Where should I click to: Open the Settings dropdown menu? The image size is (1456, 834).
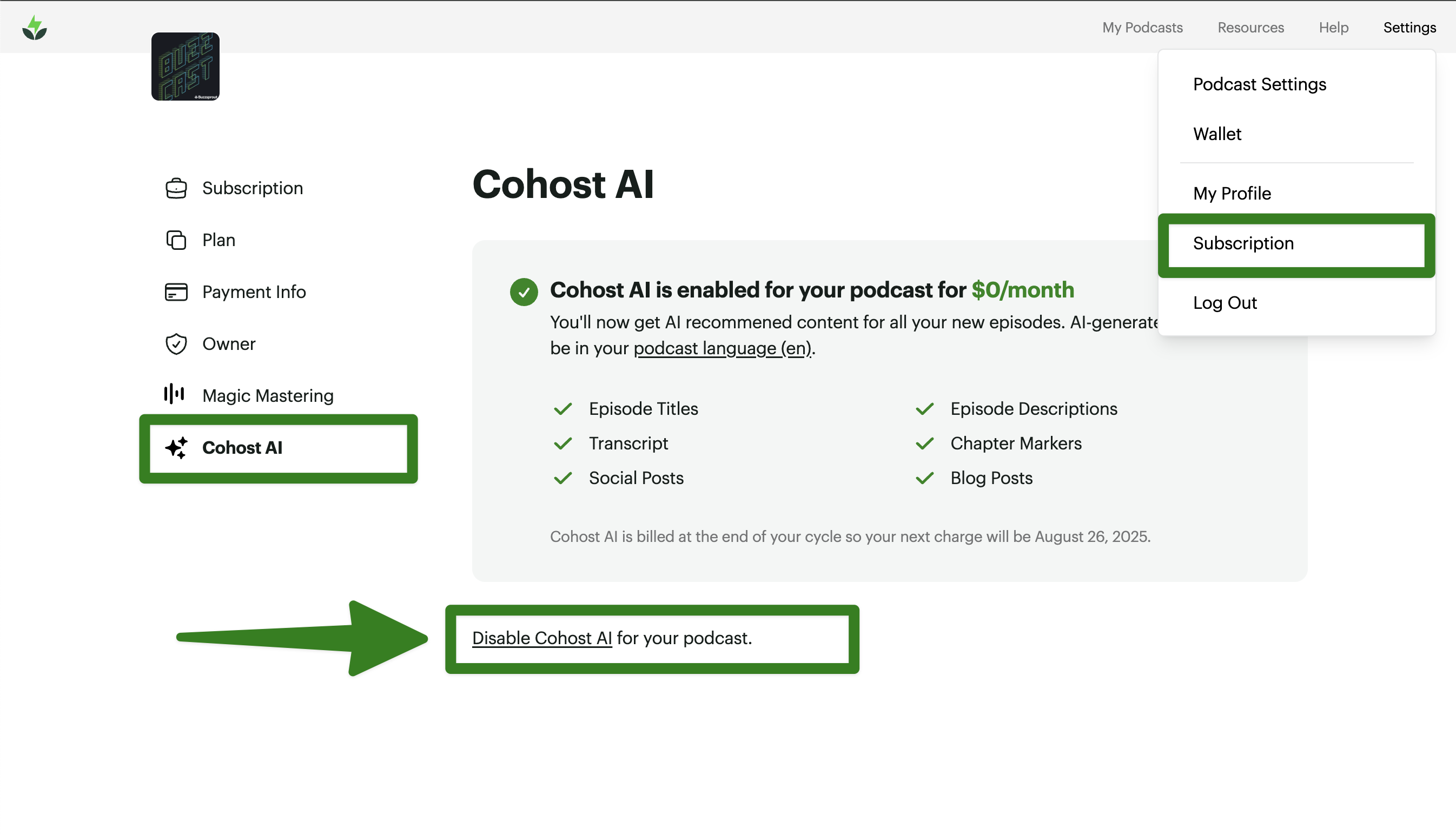pyautogui.click(x=1409, y=27)
